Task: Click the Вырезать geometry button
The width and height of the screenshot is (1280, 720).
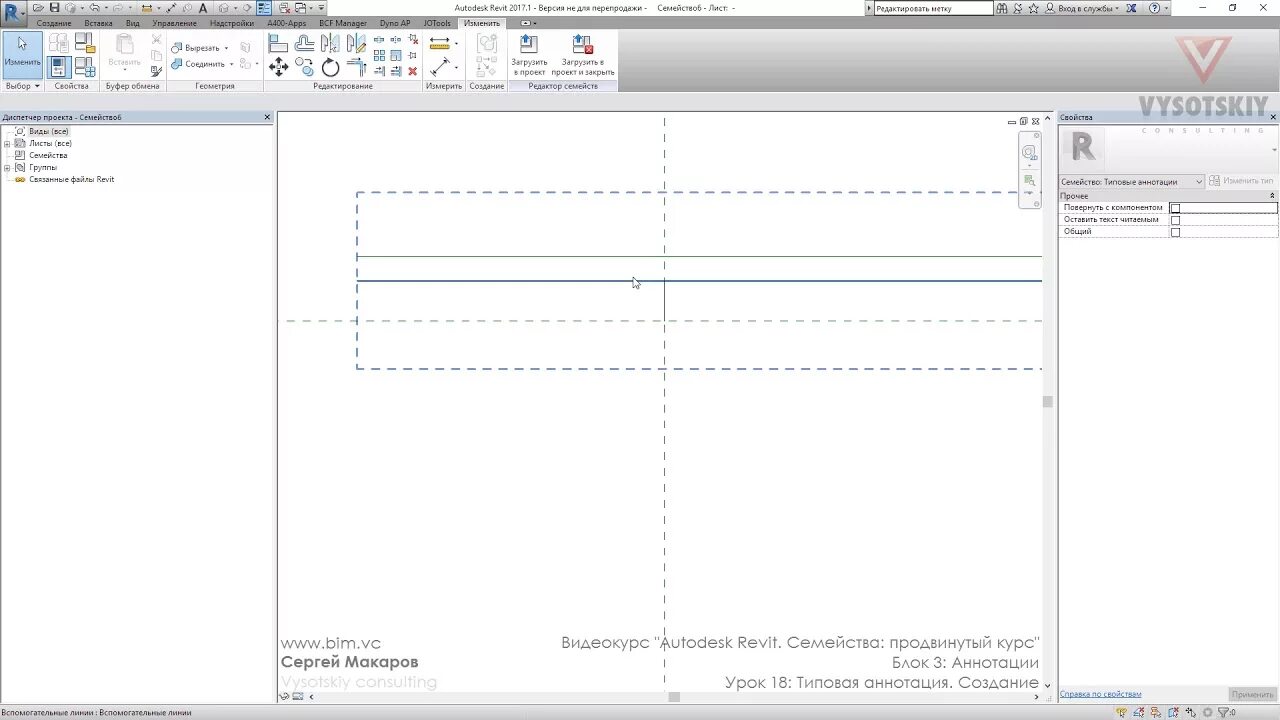Action: point(195,48)
